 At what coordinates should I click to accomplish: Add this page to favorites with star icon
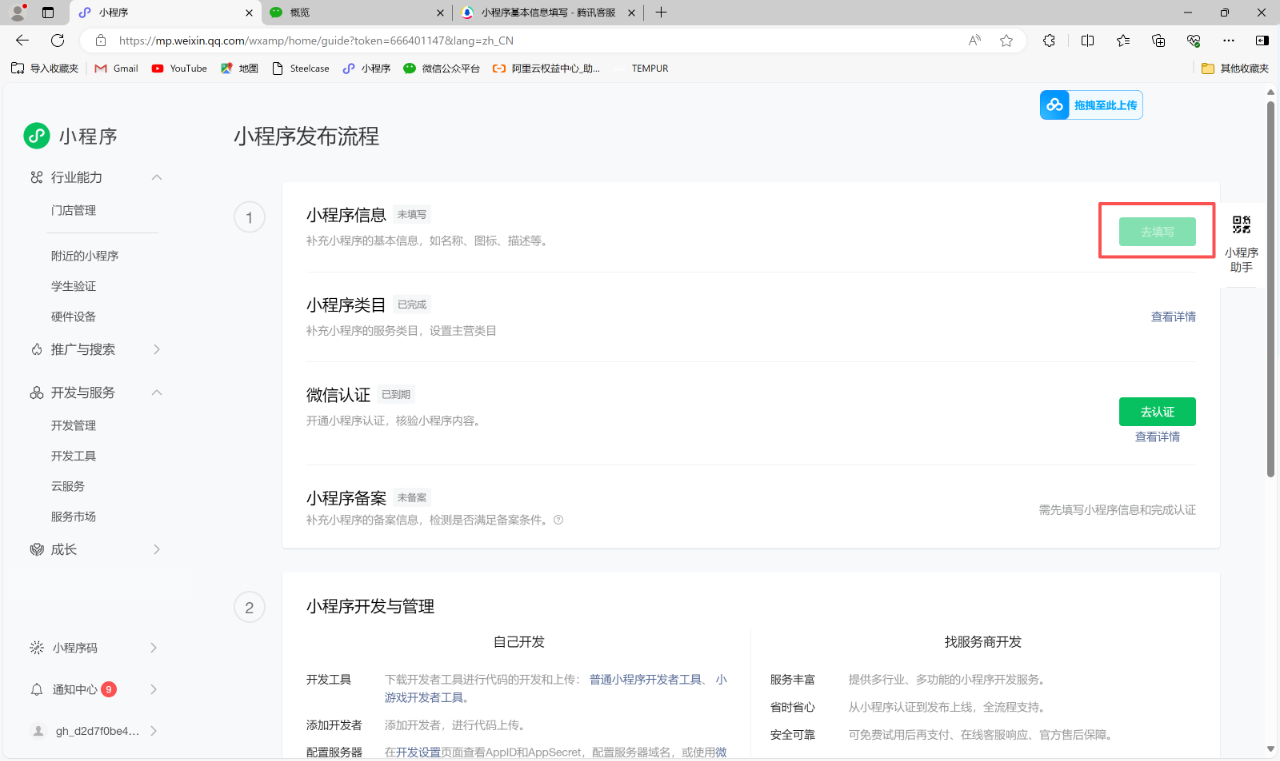pos(1007,41)
